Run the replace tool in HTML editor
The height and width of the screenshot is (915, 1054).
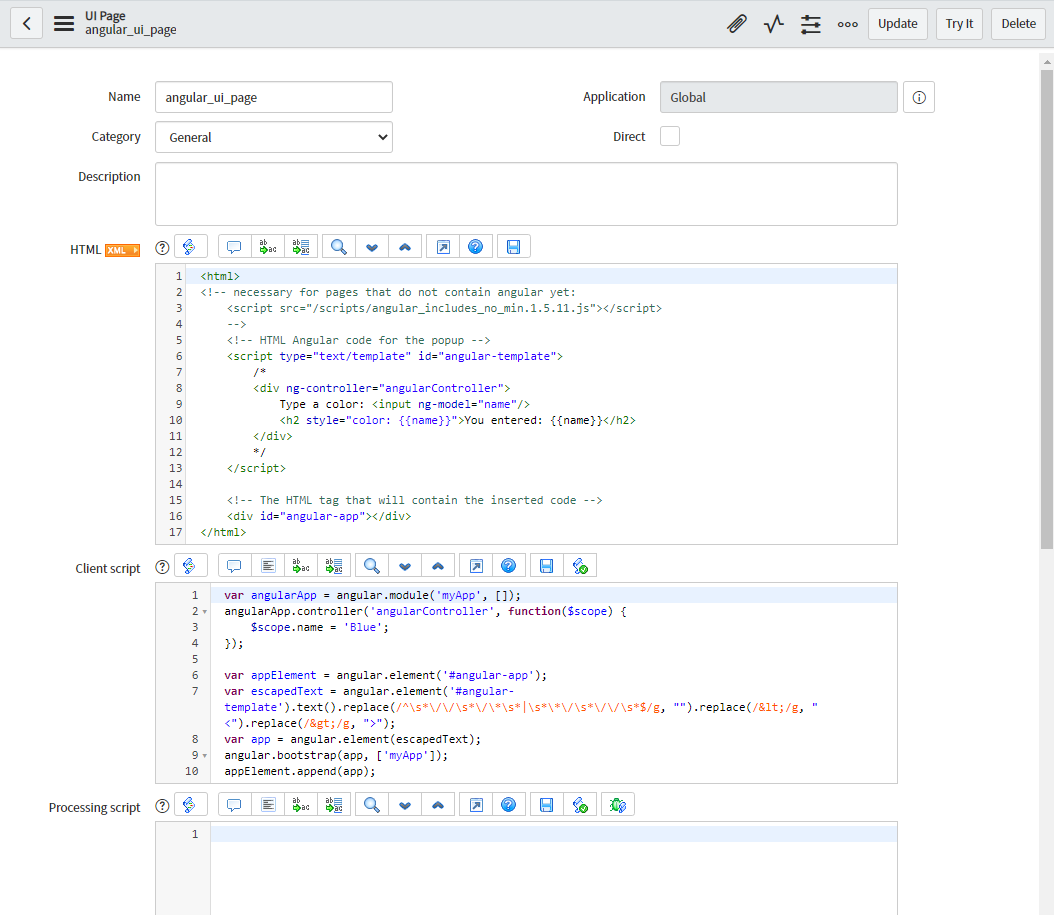pyautogui.click(x=267, y=246)
